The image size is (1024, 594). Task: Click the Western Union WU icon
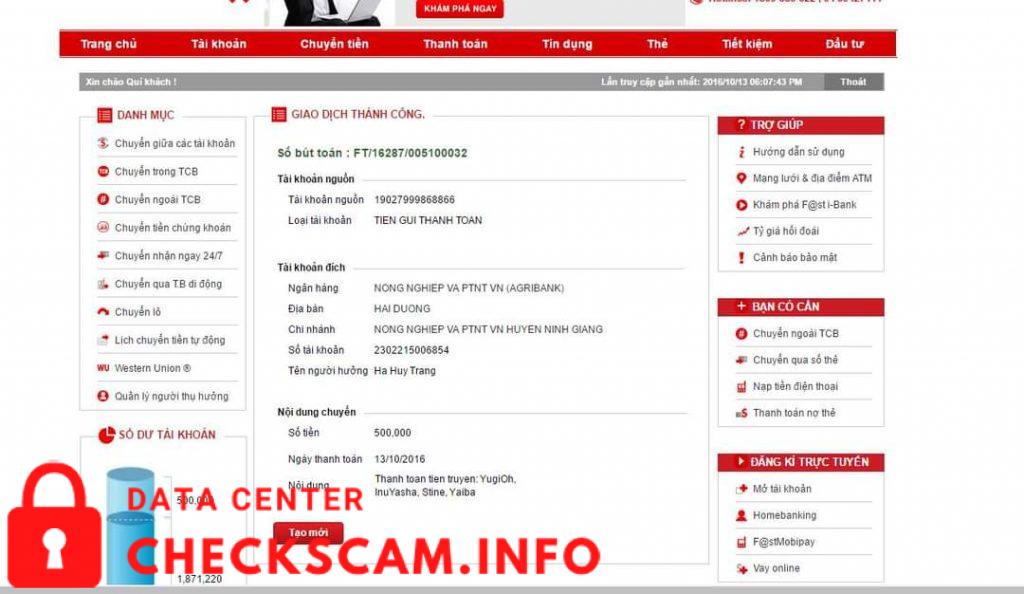coord(103,367)
